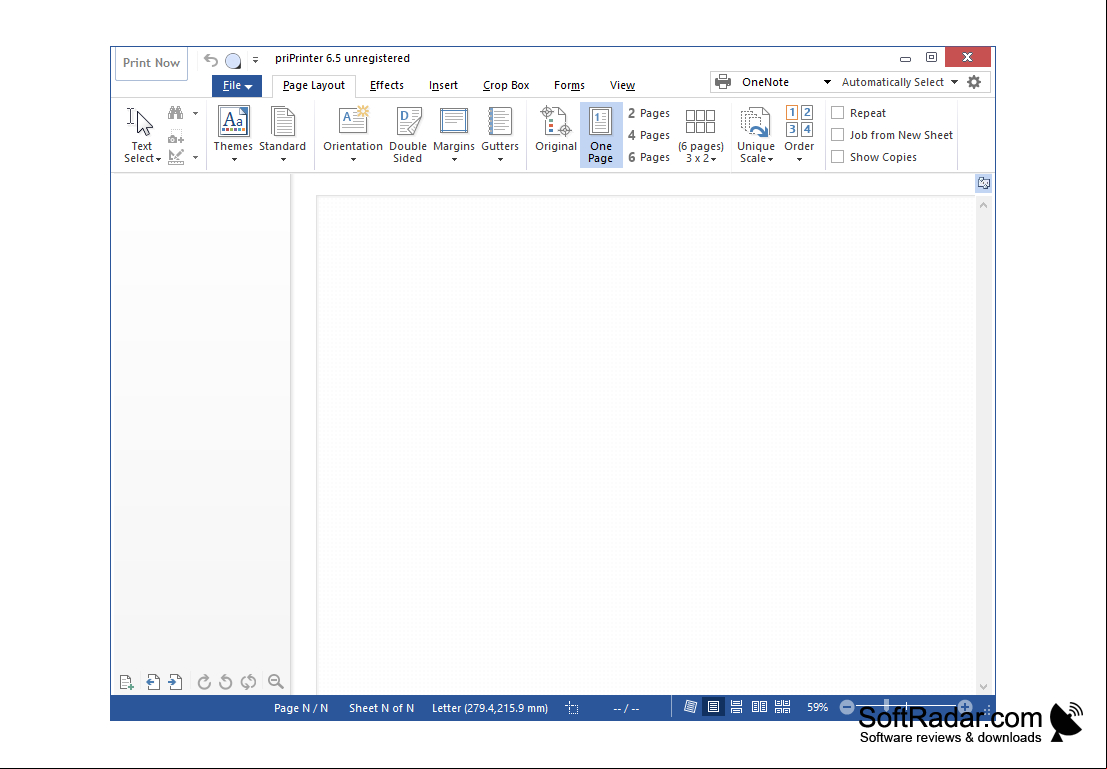Select the single page view mode
1107x769 pixels.
(x=714, y=707)
